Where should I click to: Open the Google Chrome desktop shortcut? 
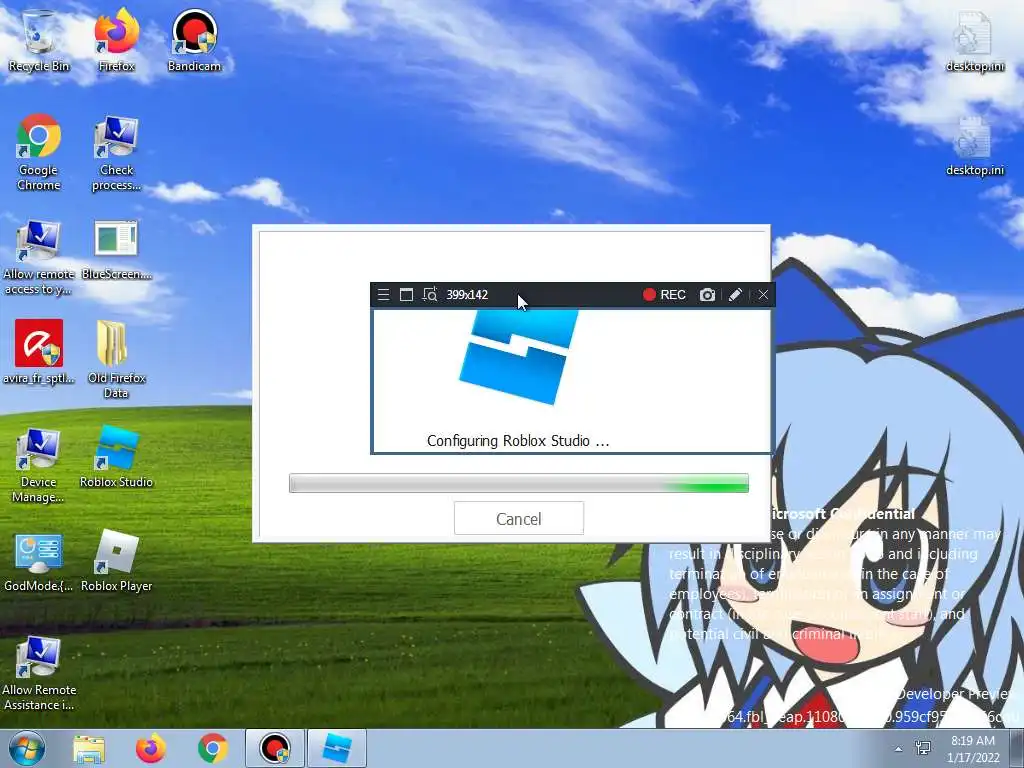(39, 152)
